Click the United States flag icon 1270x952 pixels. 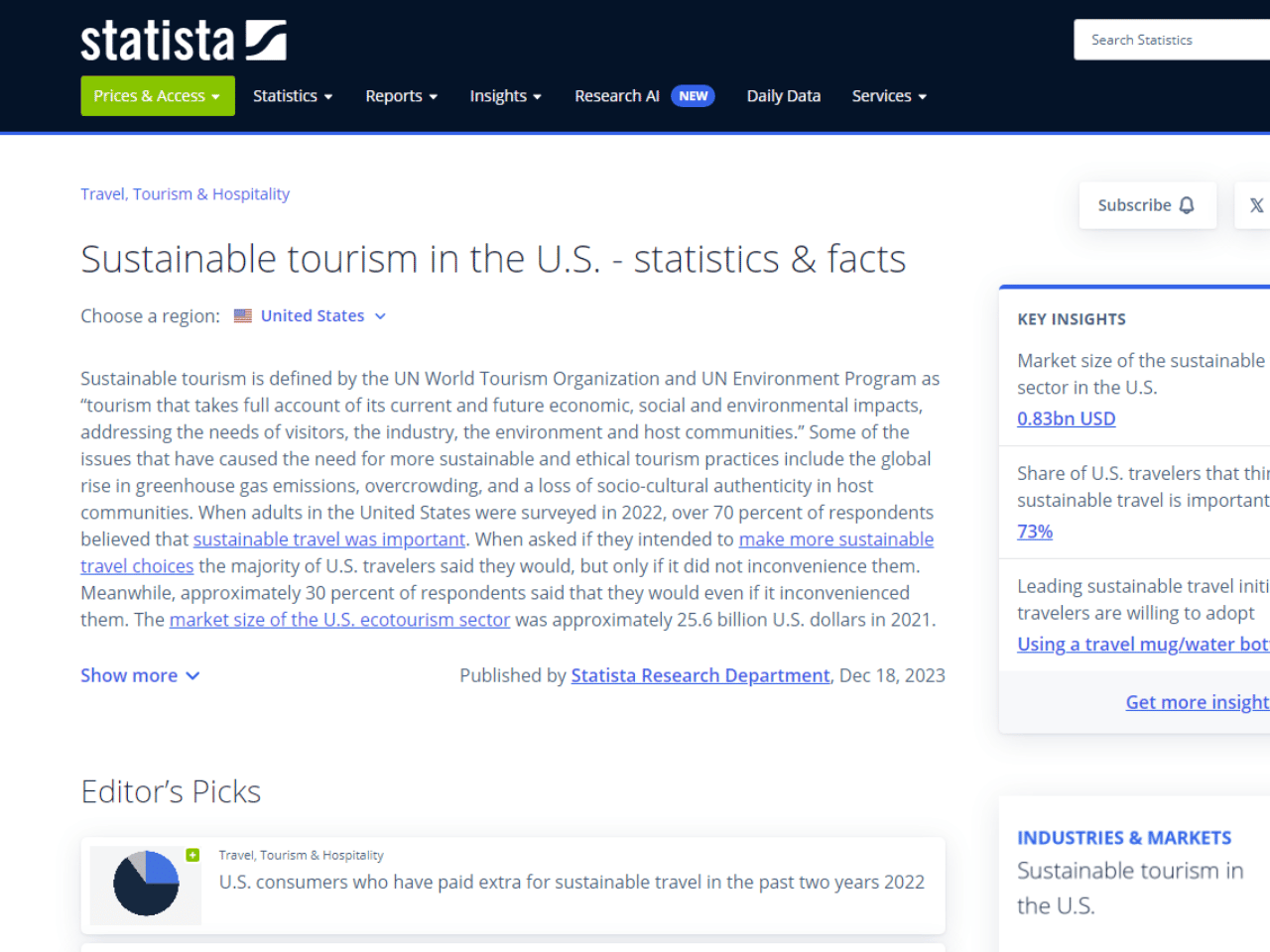point(243,315)
